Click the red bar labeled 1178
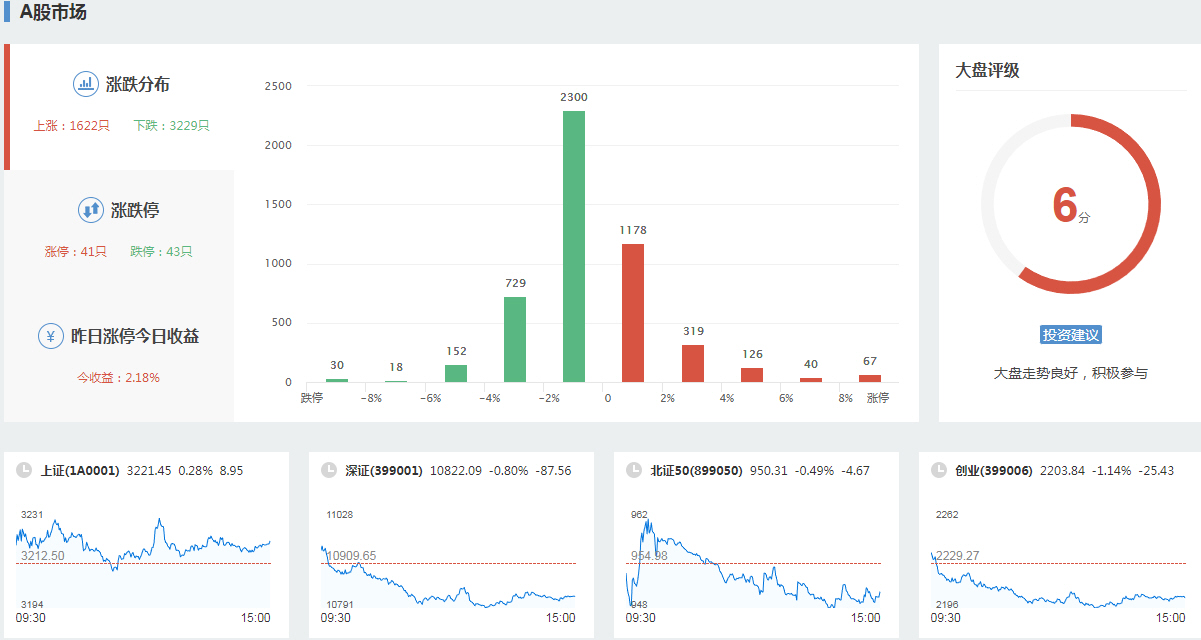Viewport: 1201px width, 640px height. (633, 312)
